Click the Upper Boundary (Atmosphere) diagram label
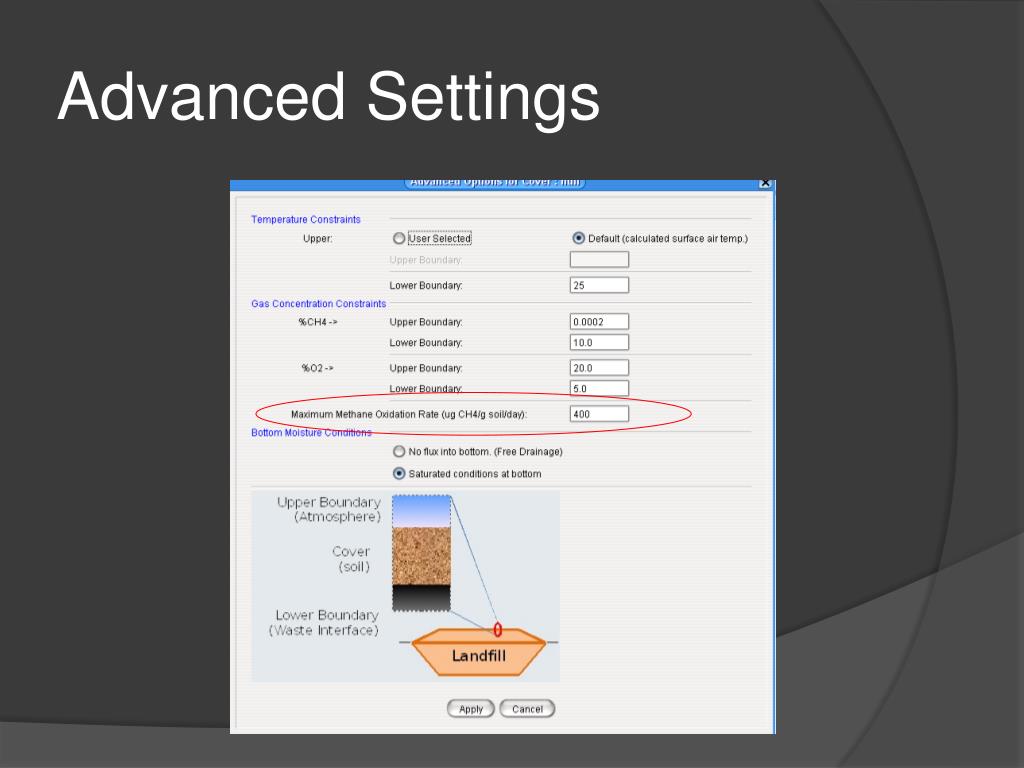 328,509
